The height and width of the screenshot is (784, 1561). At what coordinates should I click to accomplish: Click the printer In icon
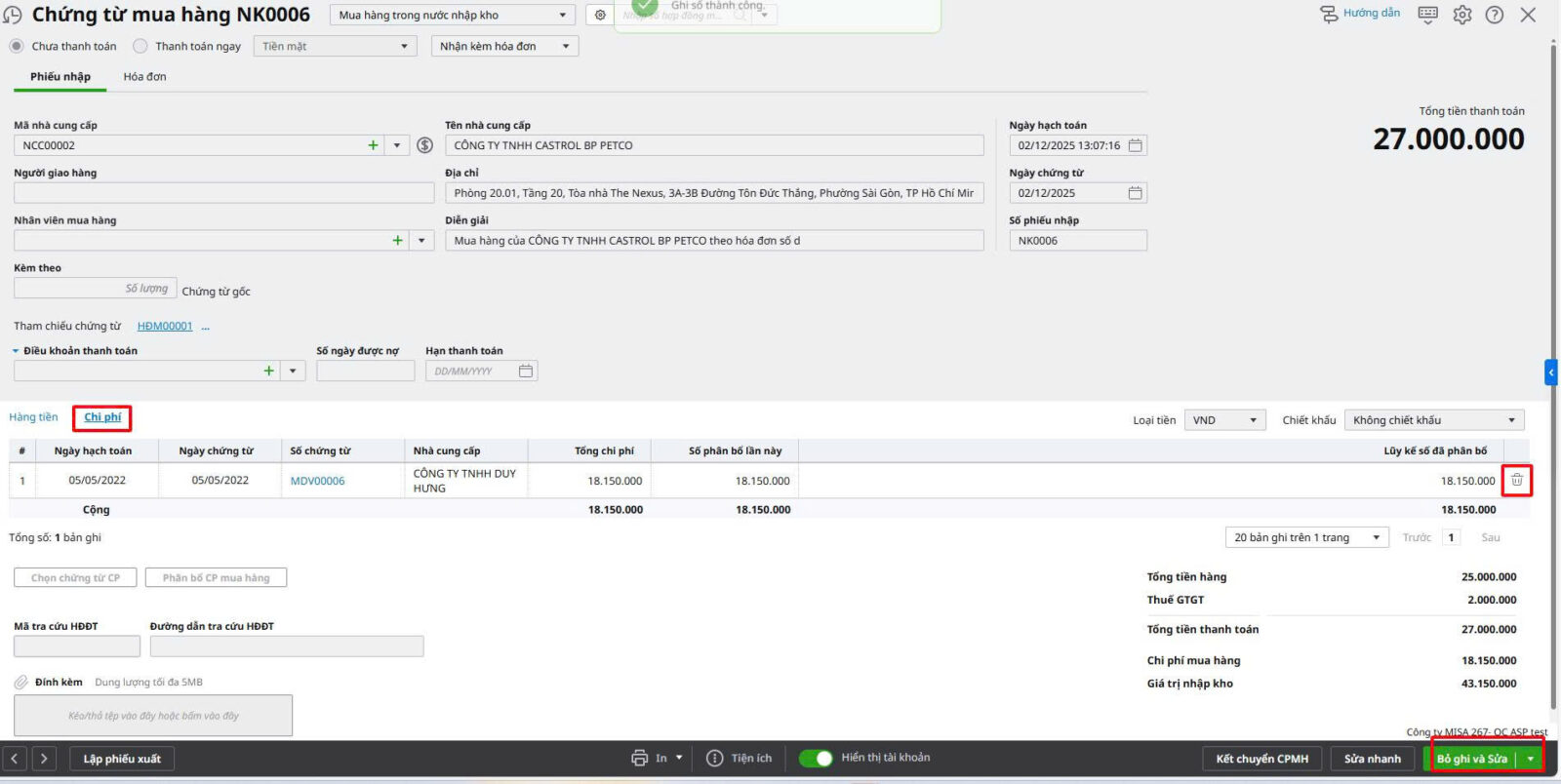click(639, 758)
